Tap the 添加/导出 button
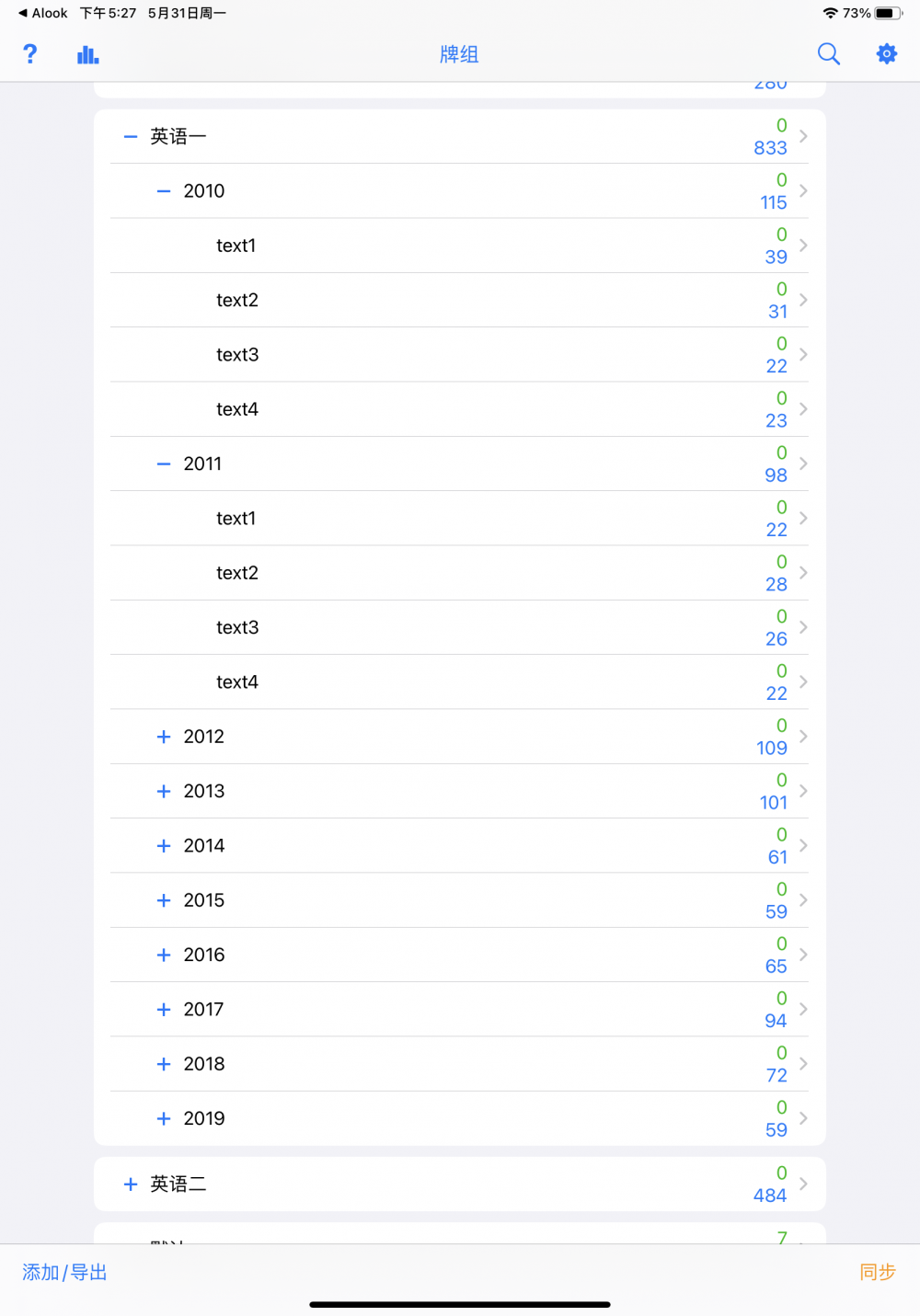 point(65,1272)
